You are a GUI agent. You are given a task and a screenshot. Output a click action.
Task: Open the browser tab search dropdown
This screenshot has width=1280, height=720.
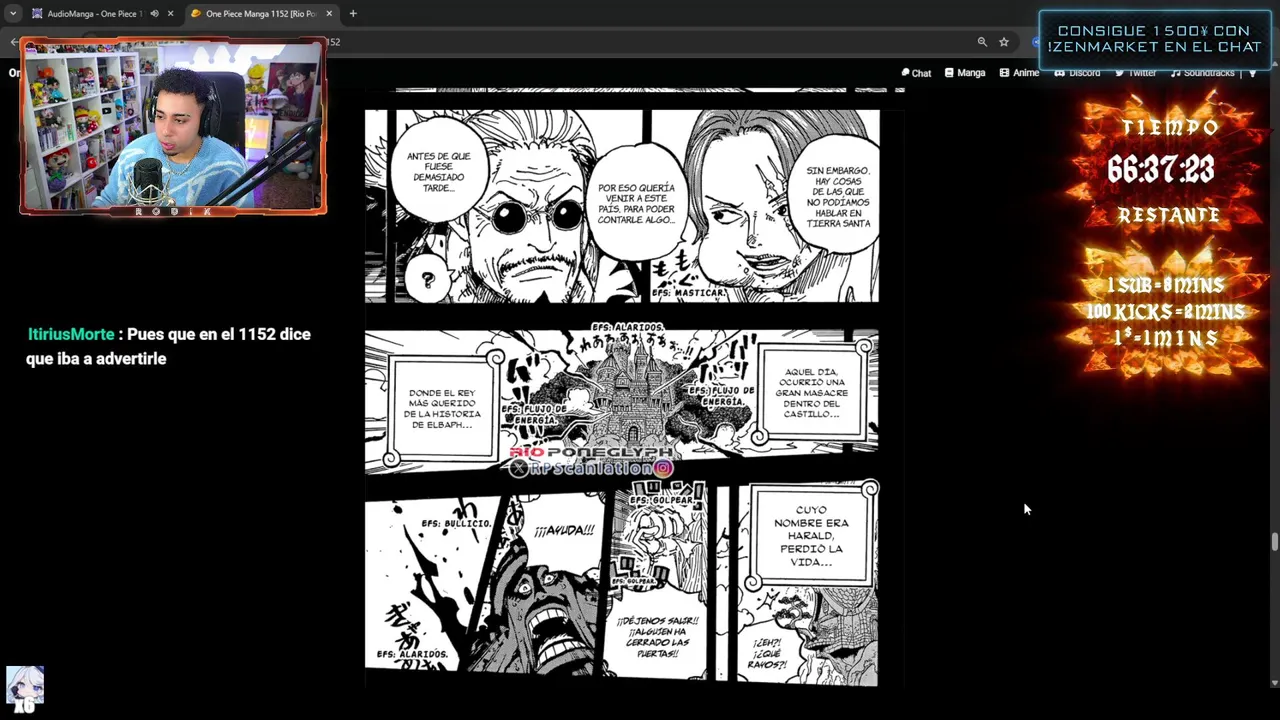coord(13,14)
